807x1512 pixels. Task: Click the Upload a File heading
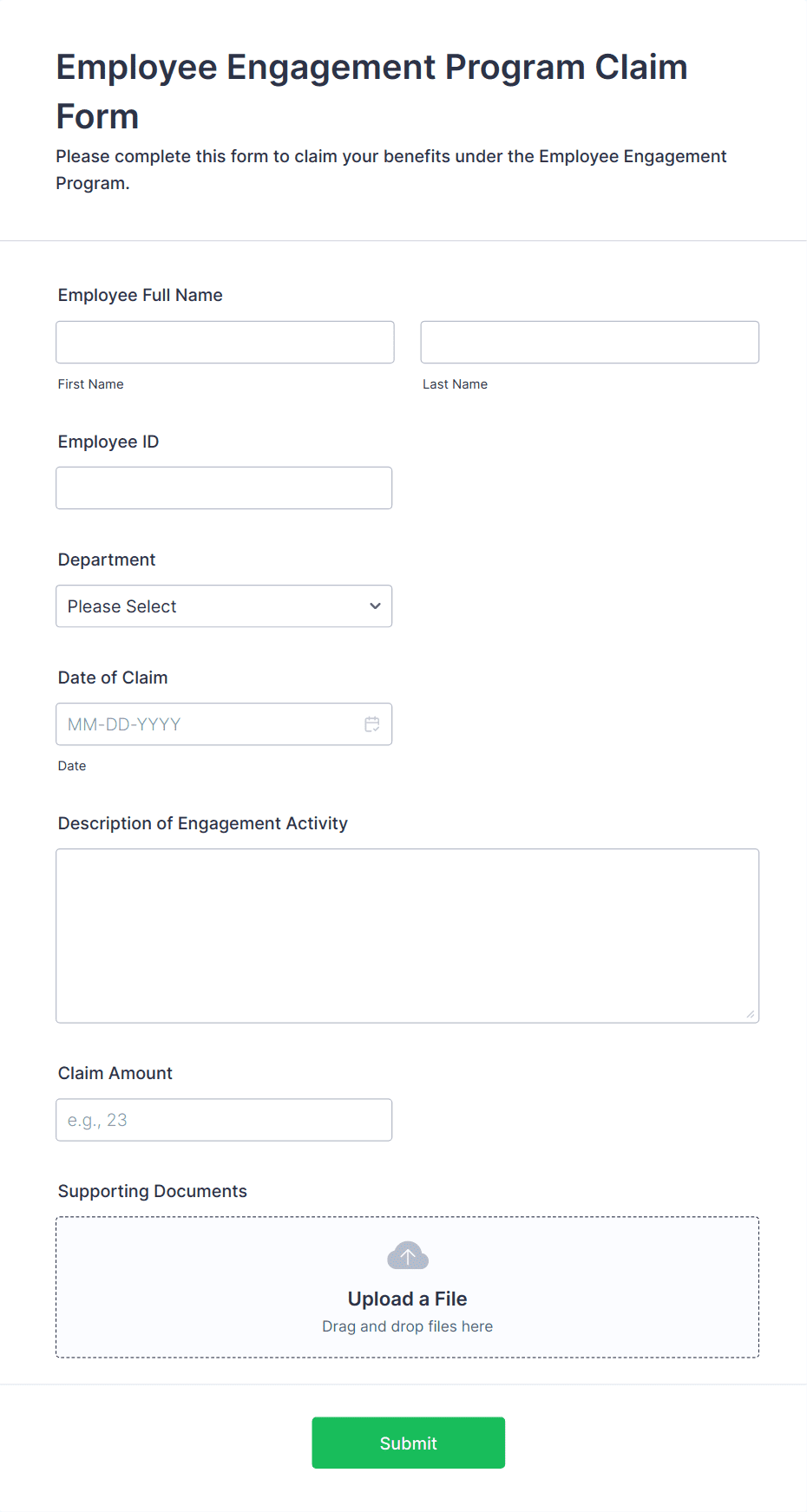(407, 1299)
